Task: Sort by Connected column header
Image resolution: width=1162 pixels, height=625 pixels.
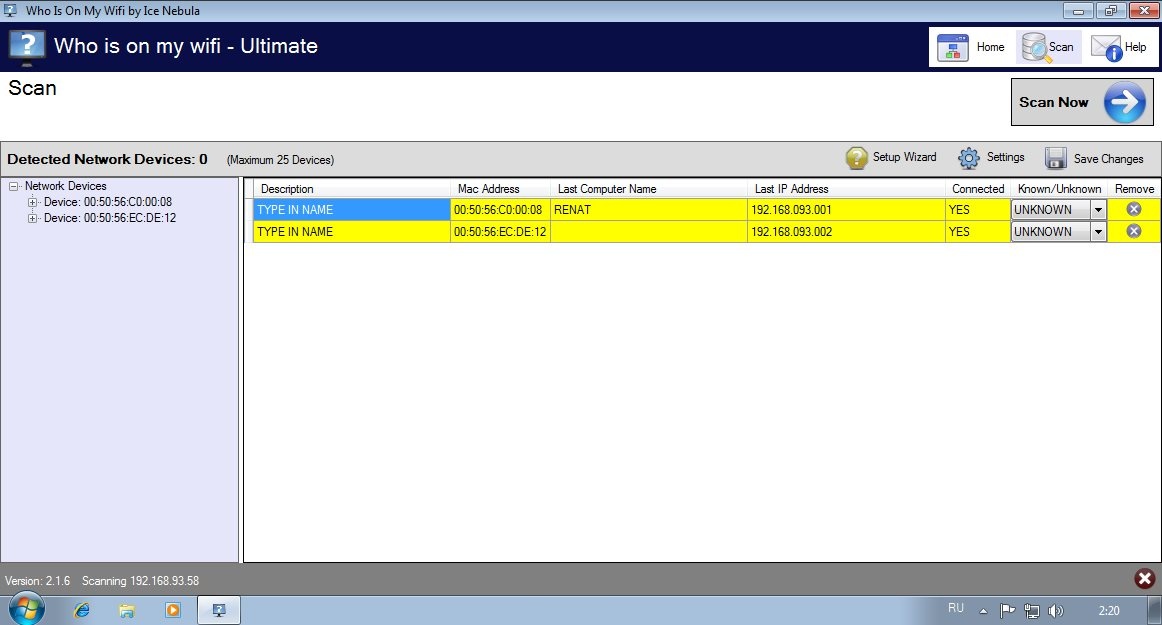Action: click(x=978, y=188)
